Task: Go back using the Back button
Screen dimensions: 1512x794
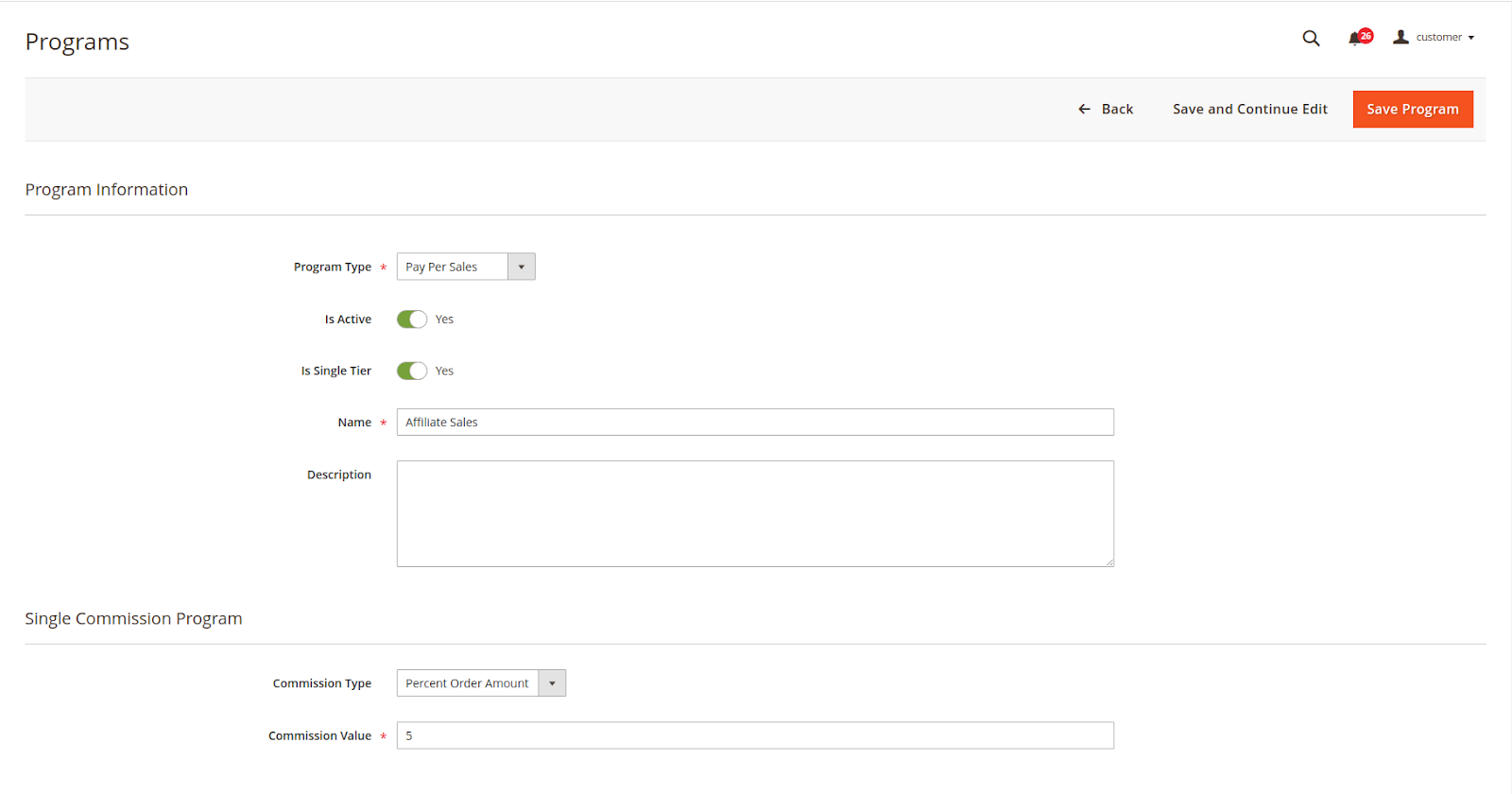Action: (1106, 109)
